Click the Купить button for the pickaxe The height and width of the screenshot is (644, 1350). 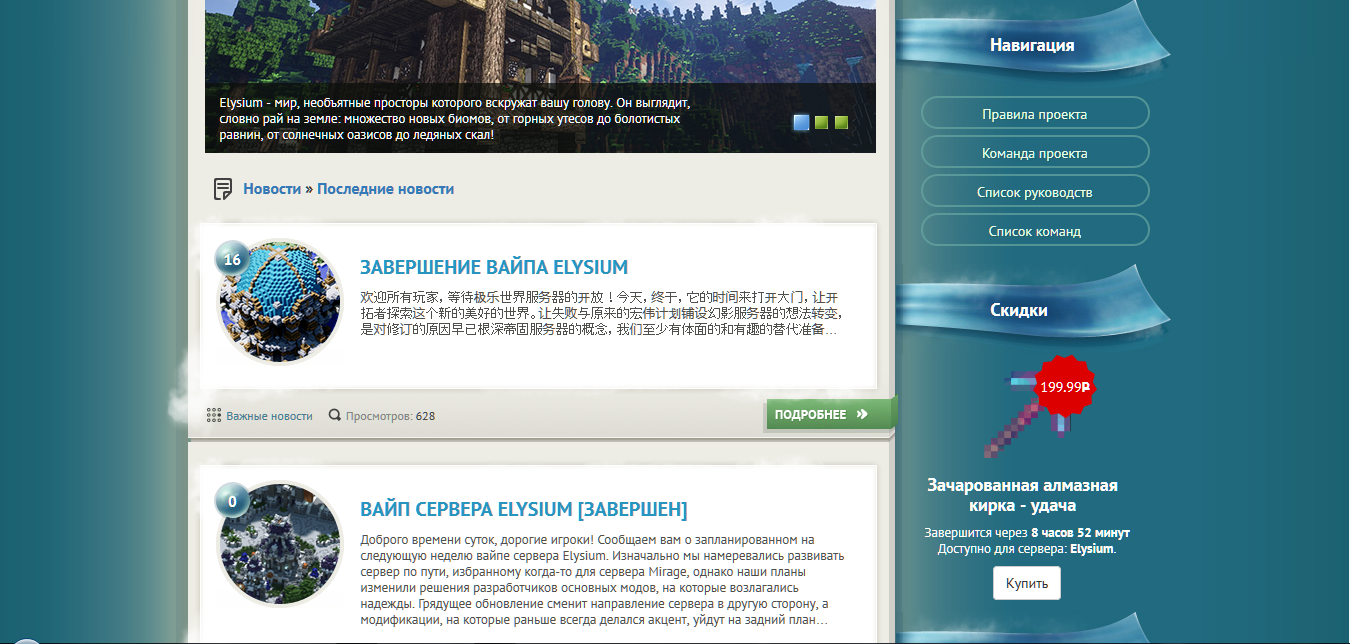pyautogui.click(x=1027, y=583)
